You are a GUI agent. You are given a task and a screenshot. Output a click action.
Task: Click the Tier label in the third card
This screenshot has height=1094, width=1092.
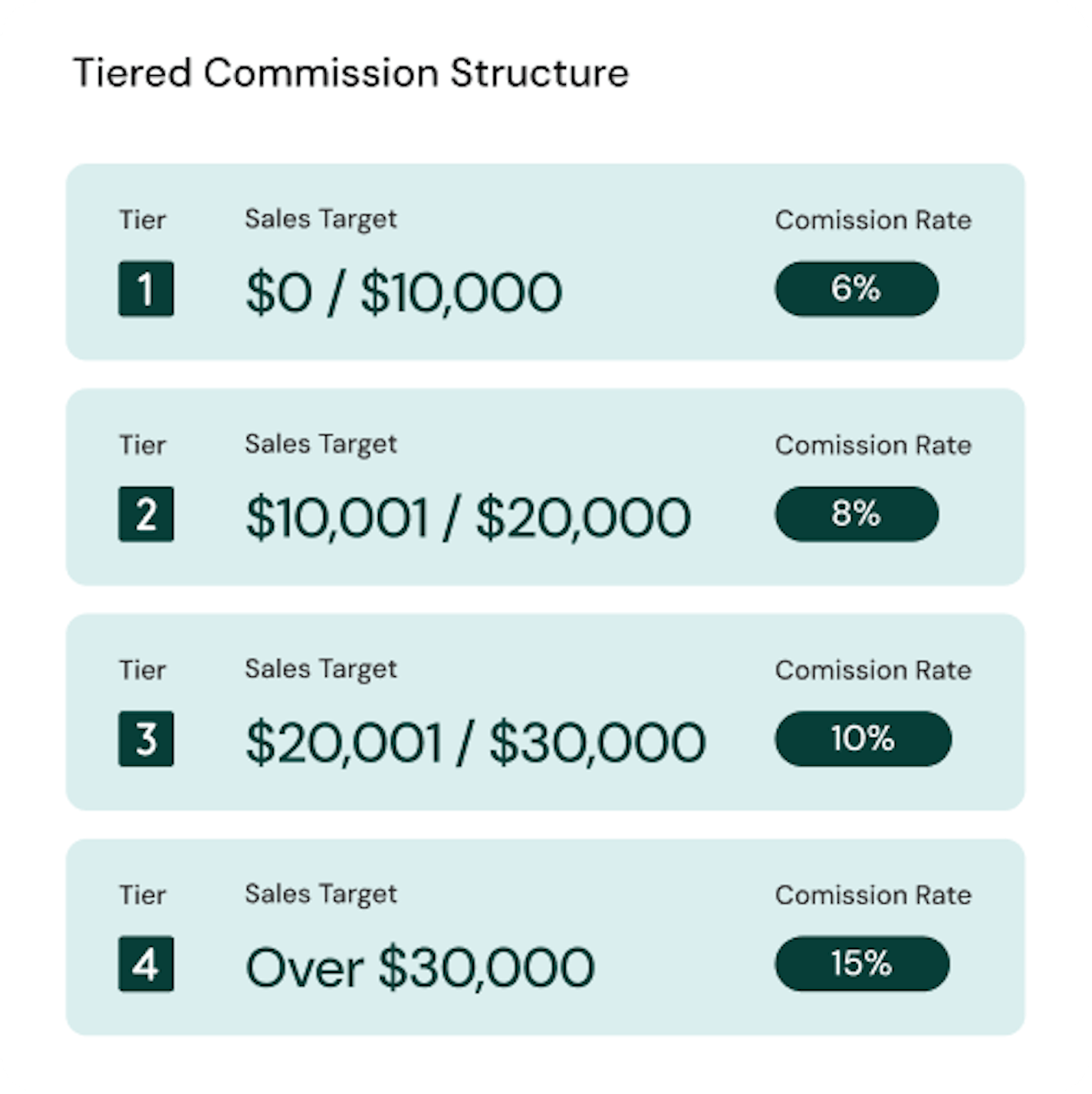pos(142,670)
